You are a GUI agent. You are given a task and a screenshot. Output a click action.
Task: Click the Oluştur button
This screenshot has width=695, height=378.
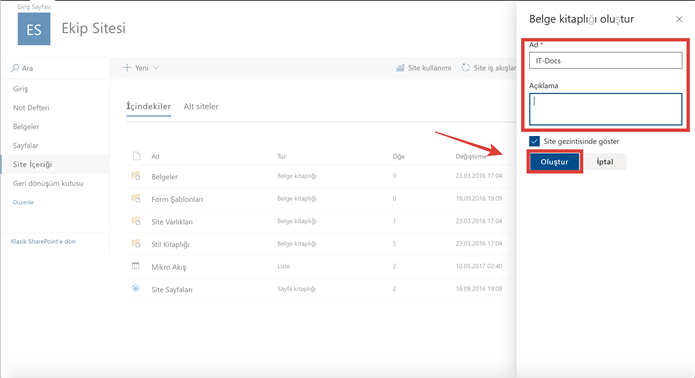[554, 162]
